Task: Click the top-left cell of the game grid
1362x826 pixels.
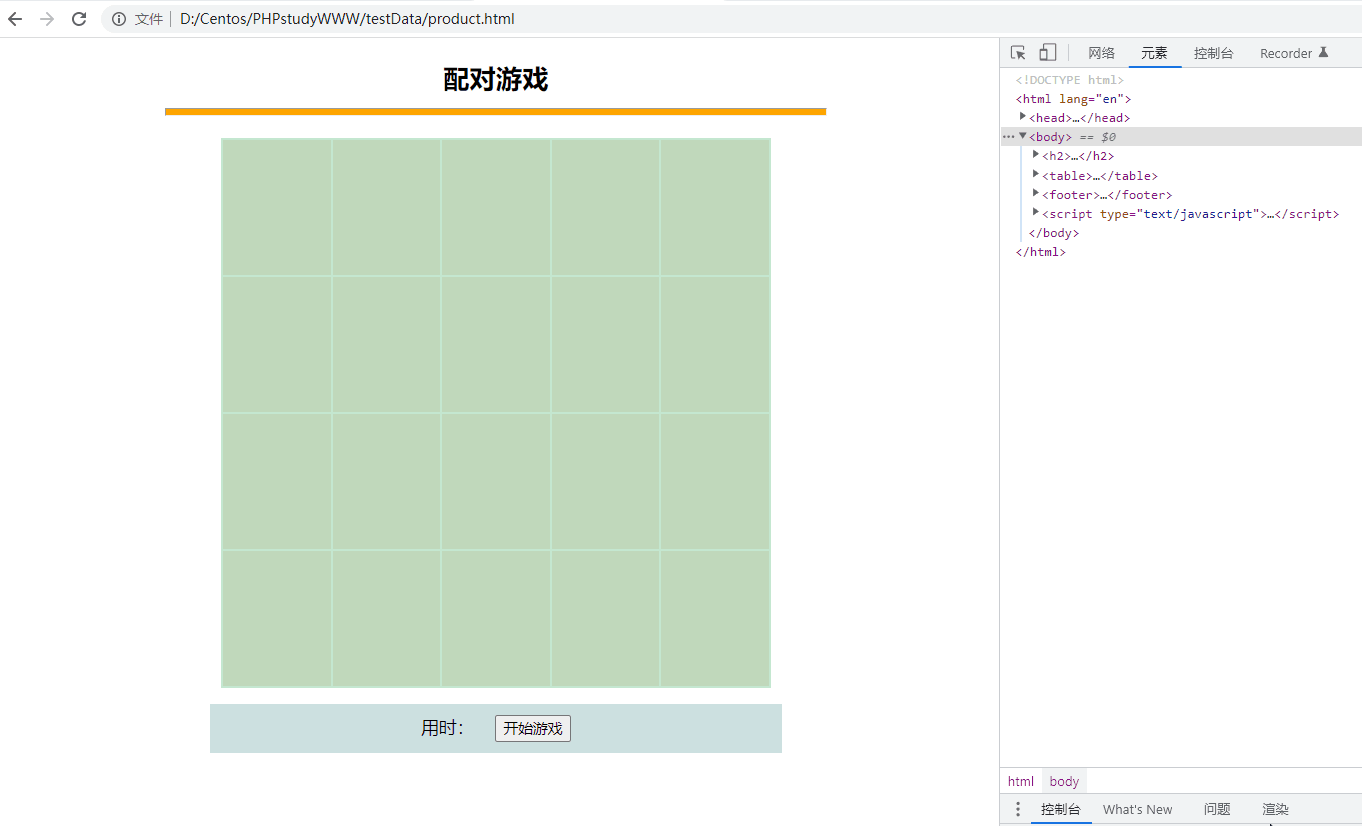Action: (x=277, y=207)
